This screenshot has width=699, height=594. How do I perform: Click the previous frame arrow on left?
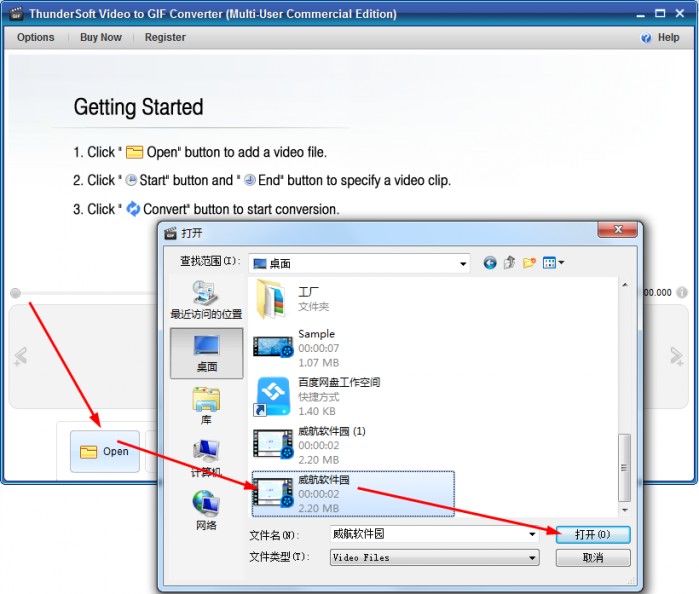pyautogui.click(x=21, y=356)
